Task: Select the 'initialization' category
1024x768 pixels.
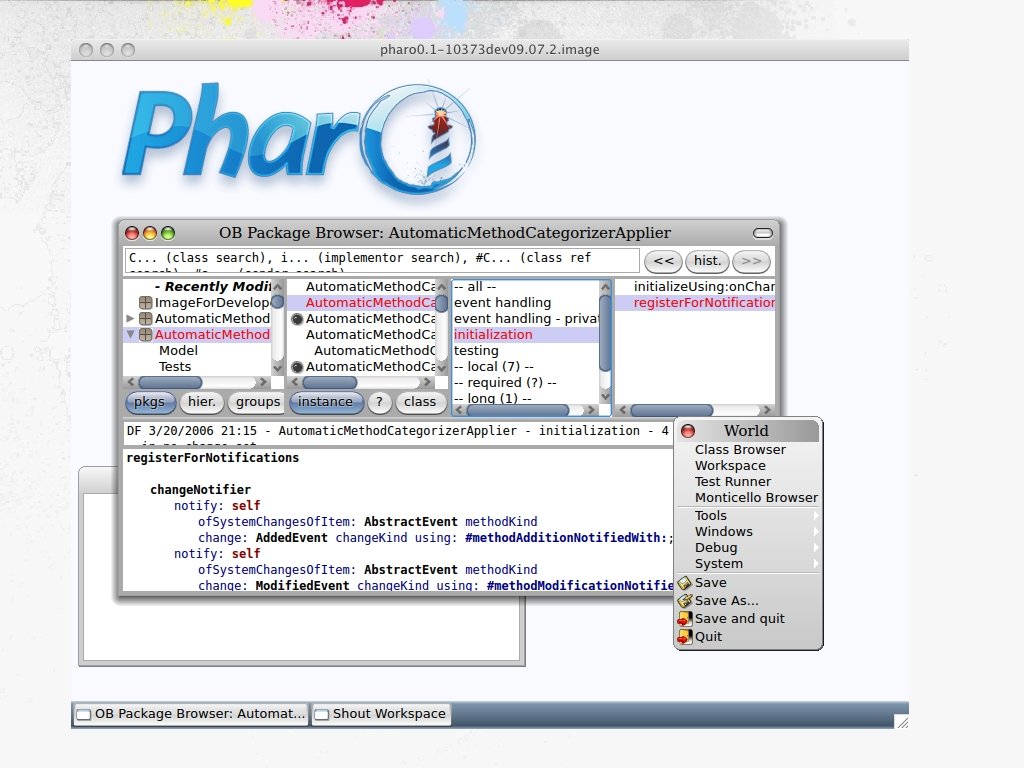Action: [526, 335]
